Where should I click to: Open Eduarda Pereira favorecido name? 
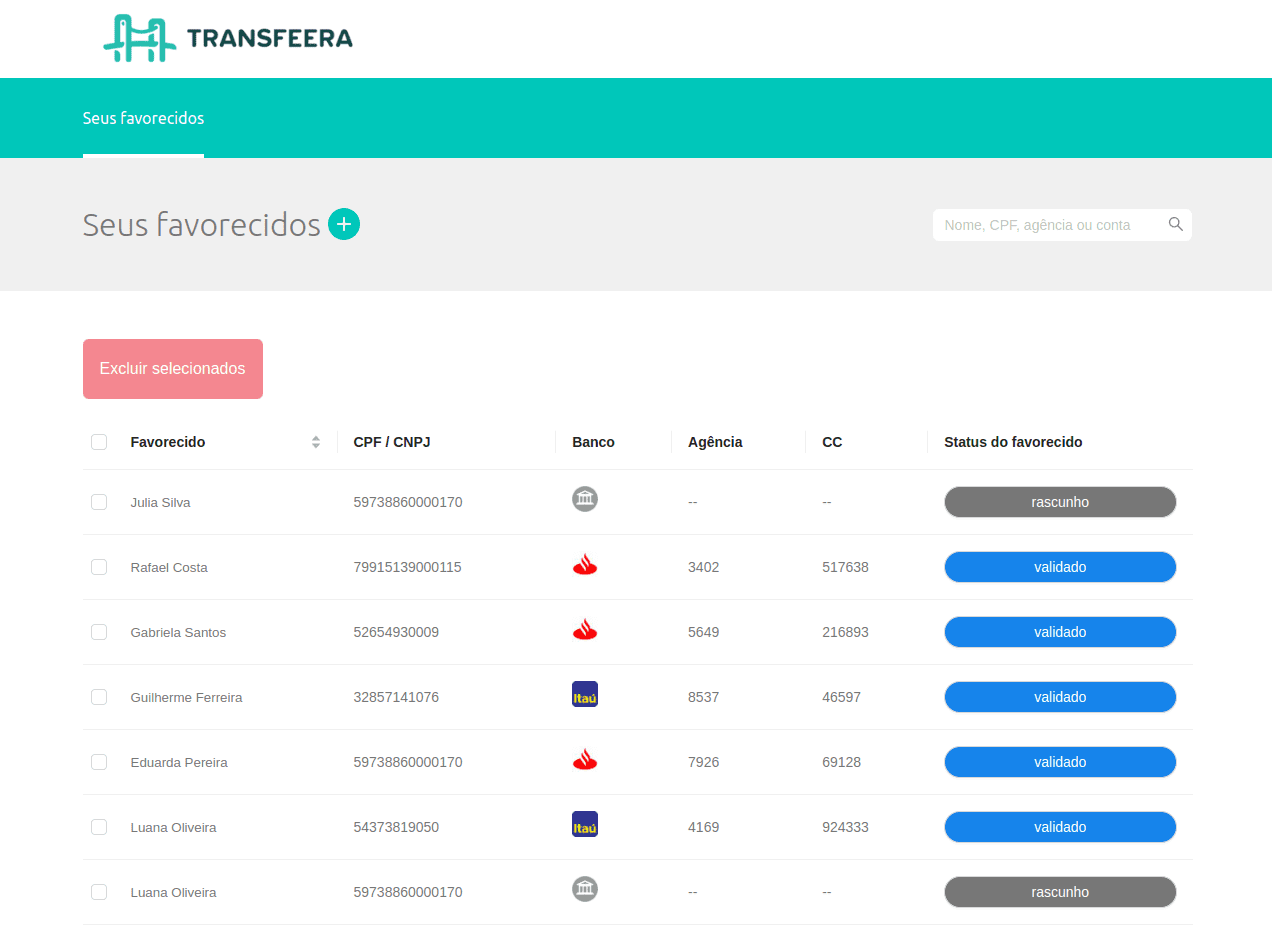(x=179, y=762)
